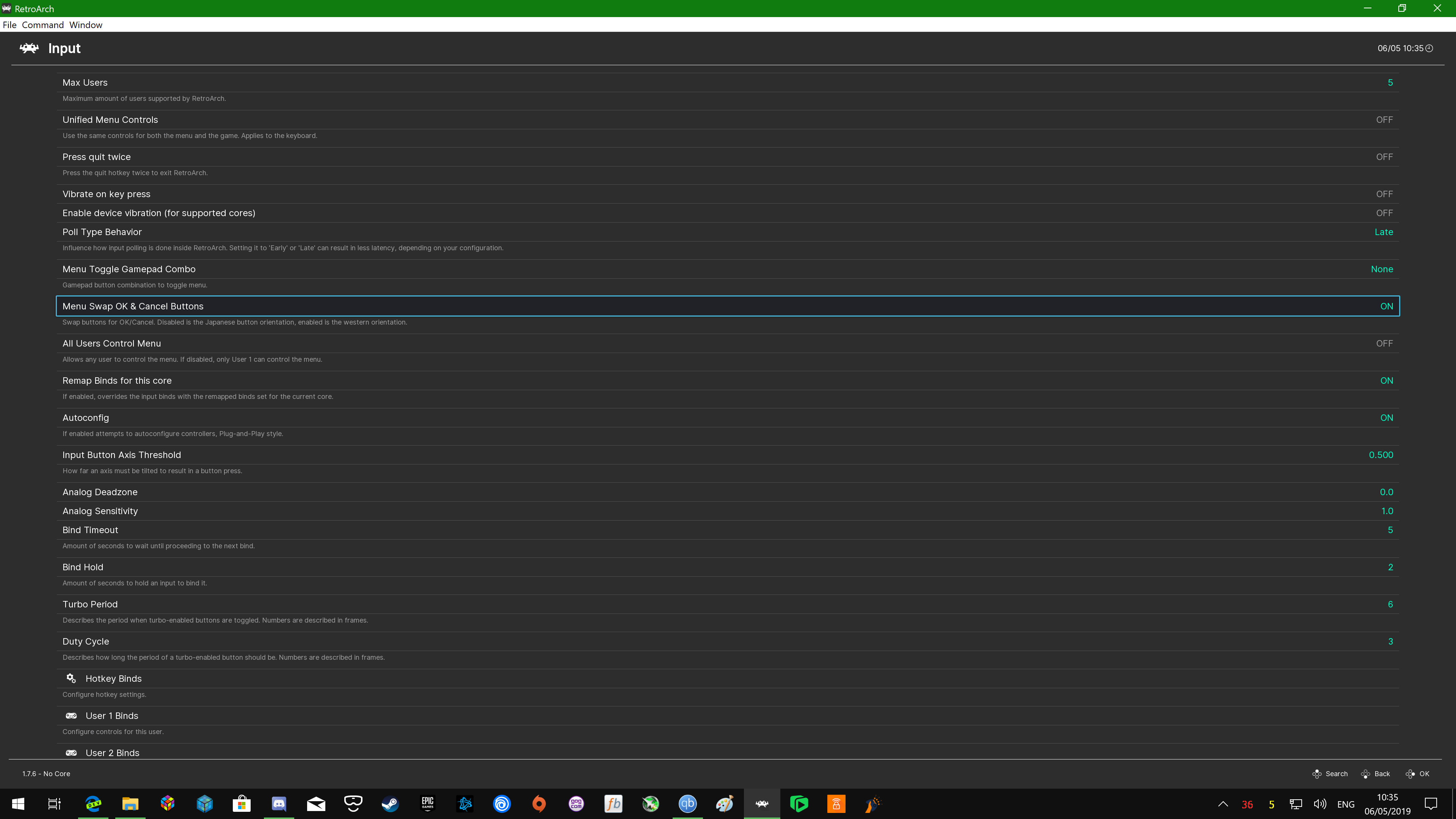Viewport: 1456px width, 819px height.
Task: Open Uplay from the taskbar
Action: (x=502, y=804)
